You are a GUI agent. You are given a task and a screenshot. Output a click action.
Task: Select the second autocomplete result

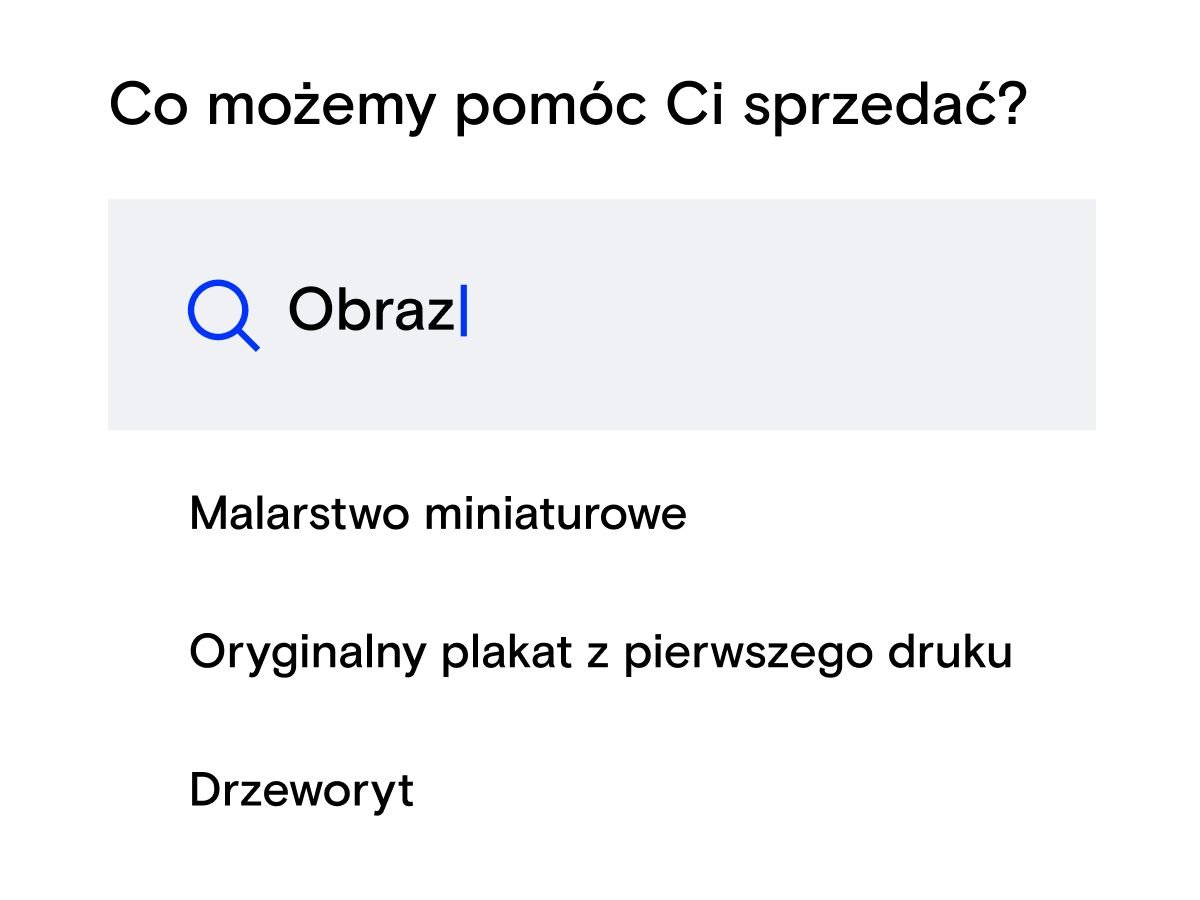600,652
